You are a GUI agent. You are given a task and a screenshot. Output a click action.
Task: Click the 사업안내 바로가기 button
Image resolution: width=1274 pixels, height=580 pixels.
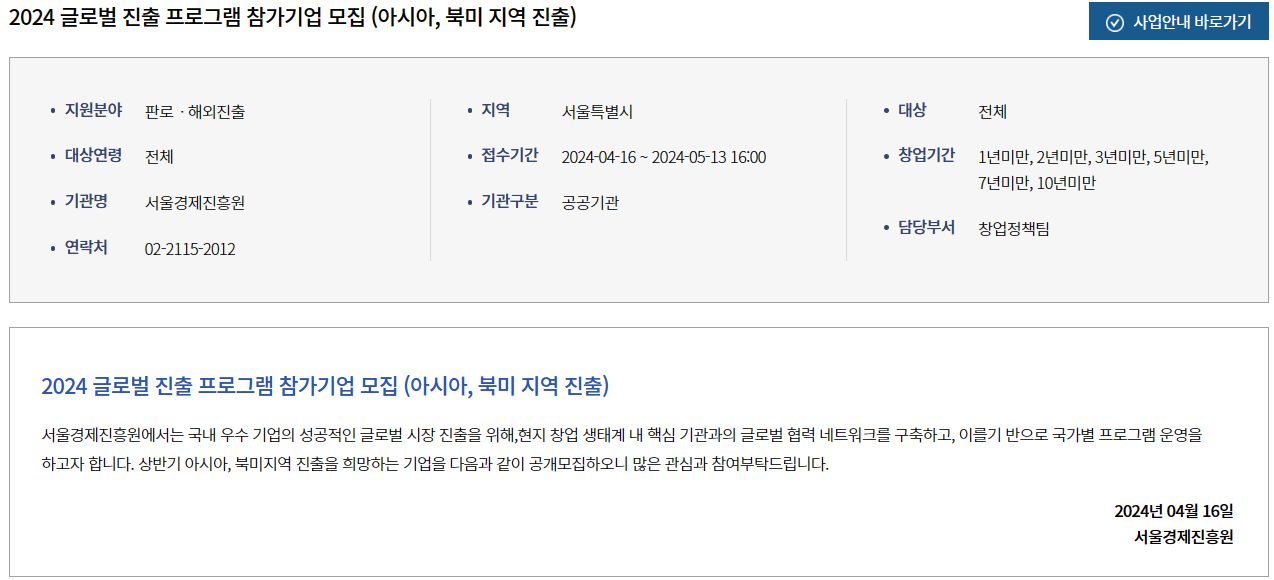1178,22
